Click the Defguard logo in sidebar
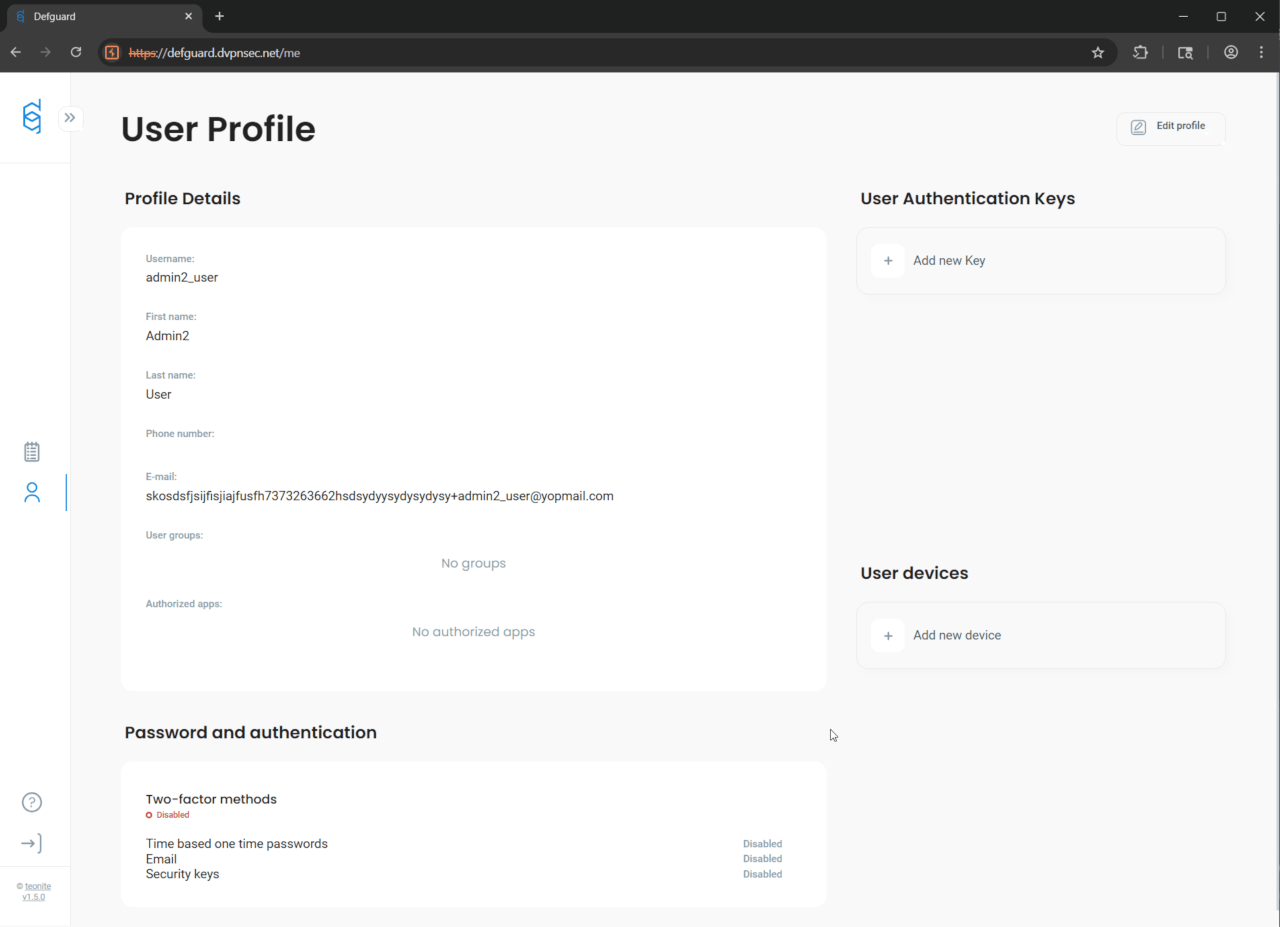This screenshot has width=1280, height=927. click(32, 117)
